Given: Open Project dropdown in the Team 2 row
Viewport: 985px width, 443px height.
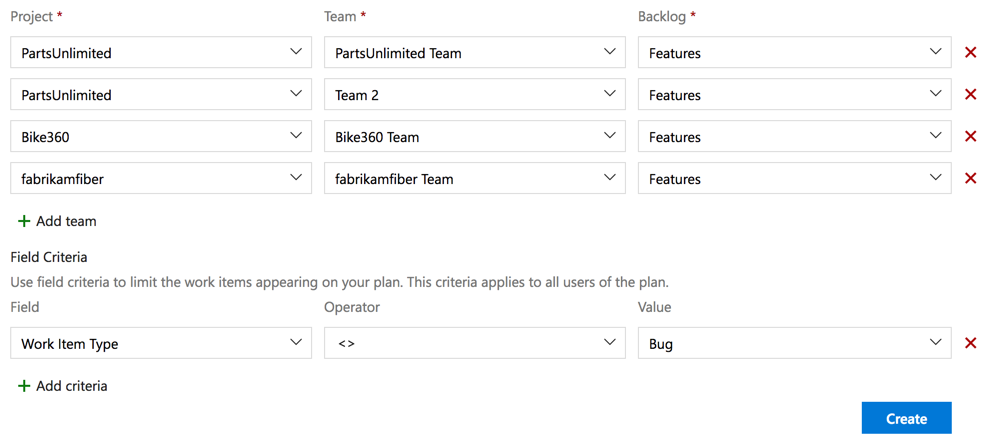Looking at the screenshot, I should [x=161, y=94].
